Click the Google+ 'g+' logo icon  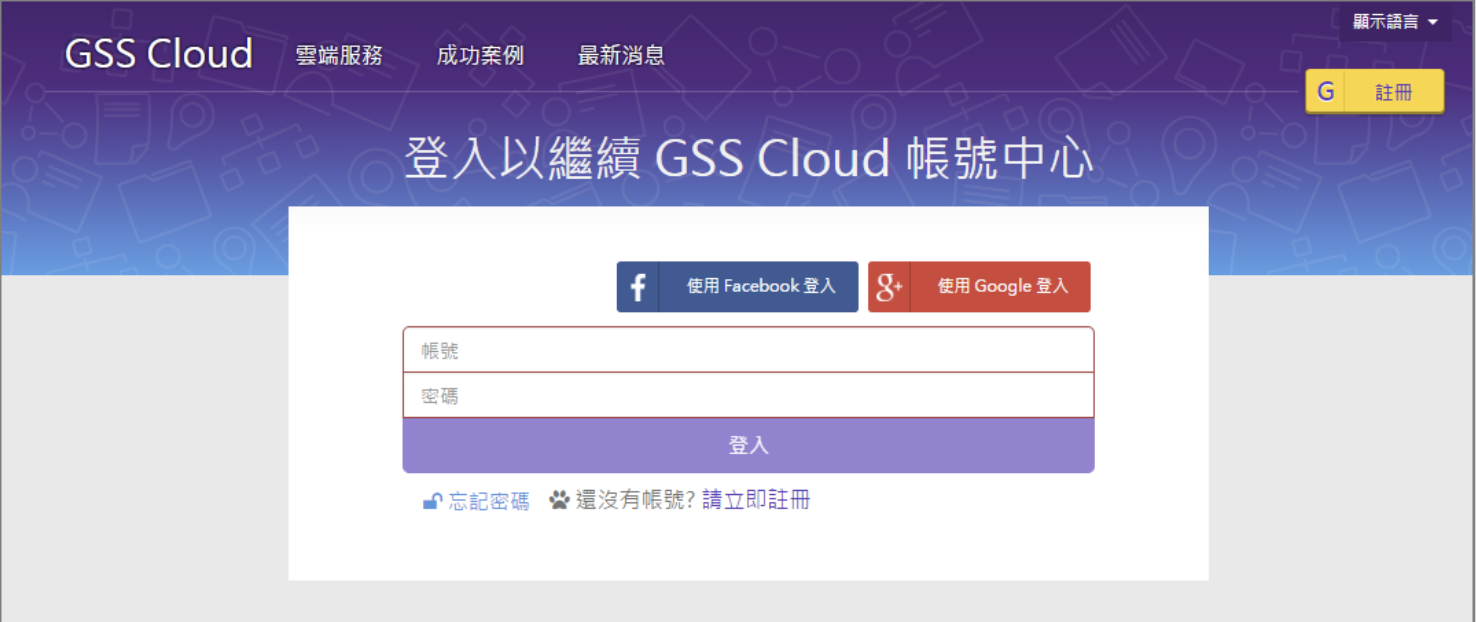889,287
